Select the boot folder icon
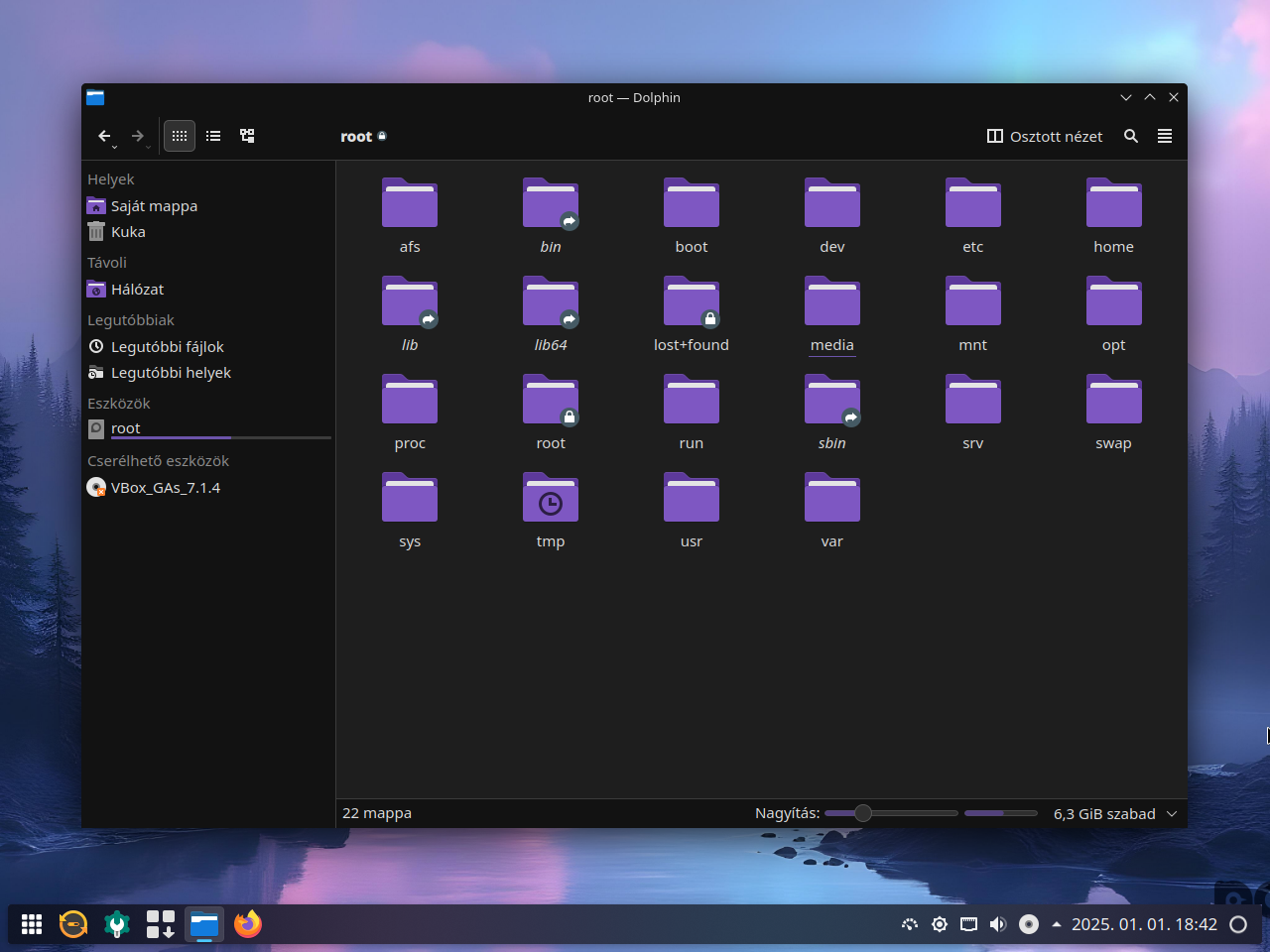This screenshot has height=952, width=1270. [x=692, y=202]
